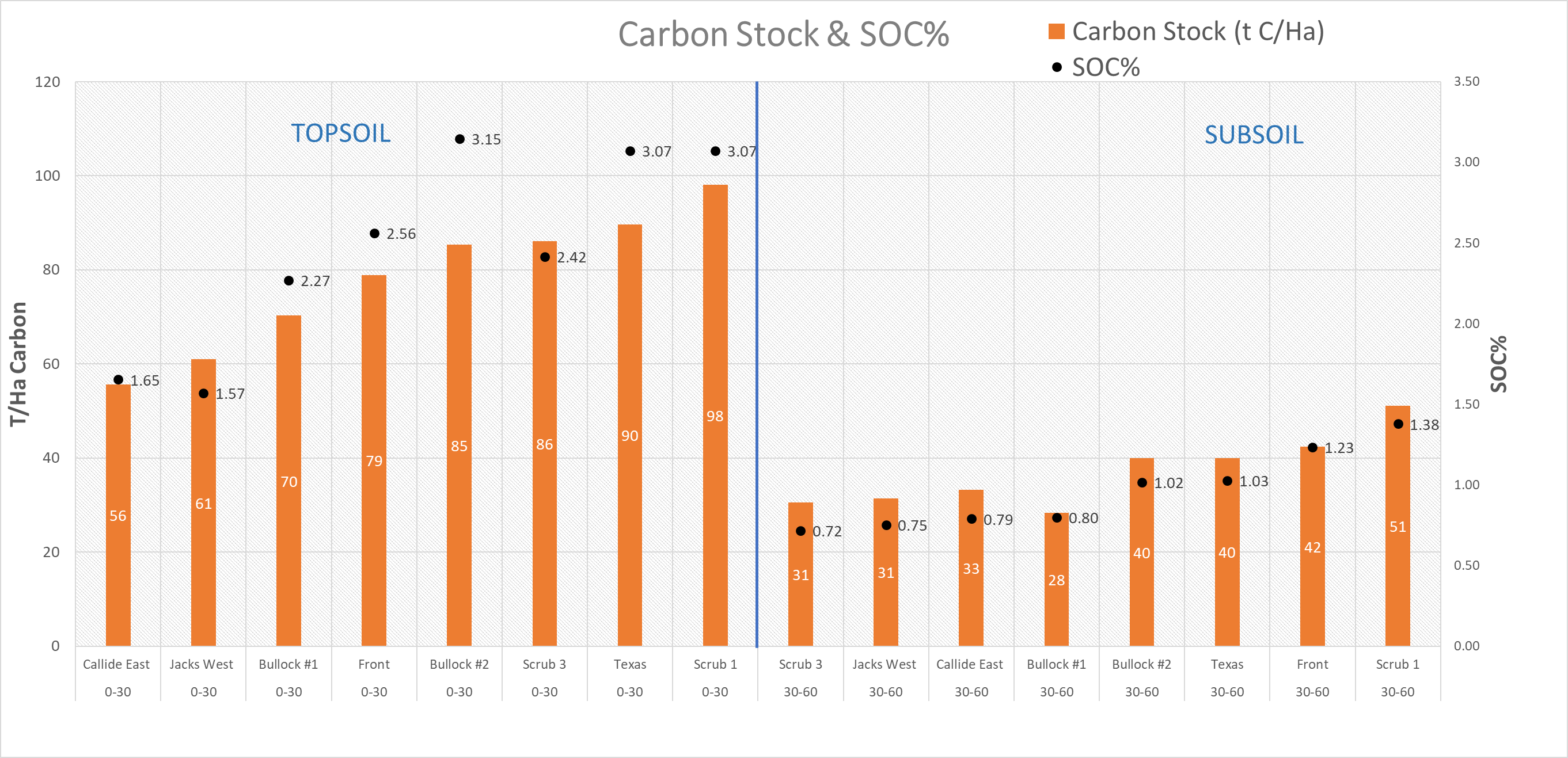The height and width of the screenshot is (758, 1568).
Task: Click the blue vertical divider line
Action: (x=757, y=364)
